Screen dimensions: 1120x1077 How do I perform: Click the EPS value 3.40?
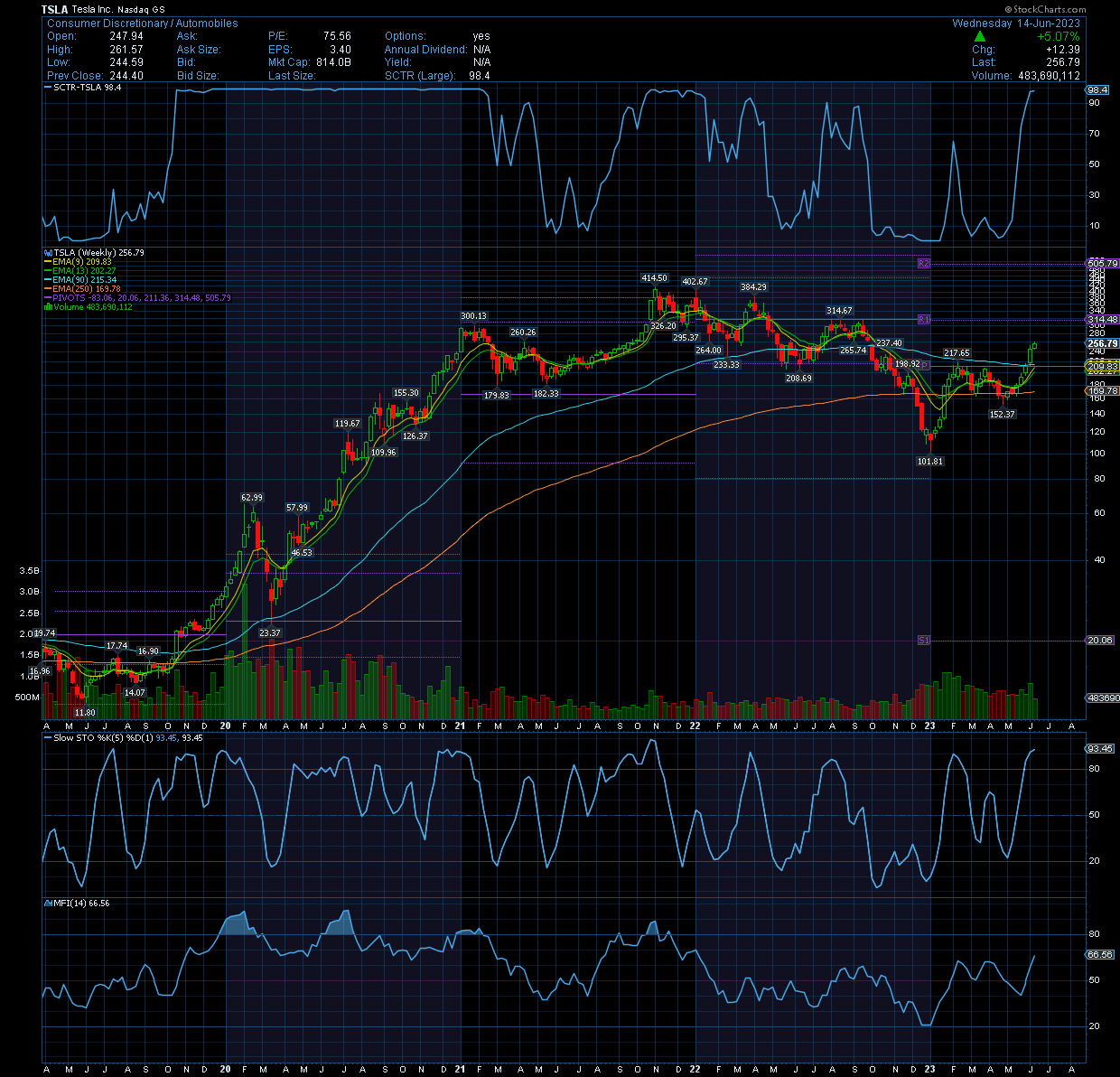(341, 50)
